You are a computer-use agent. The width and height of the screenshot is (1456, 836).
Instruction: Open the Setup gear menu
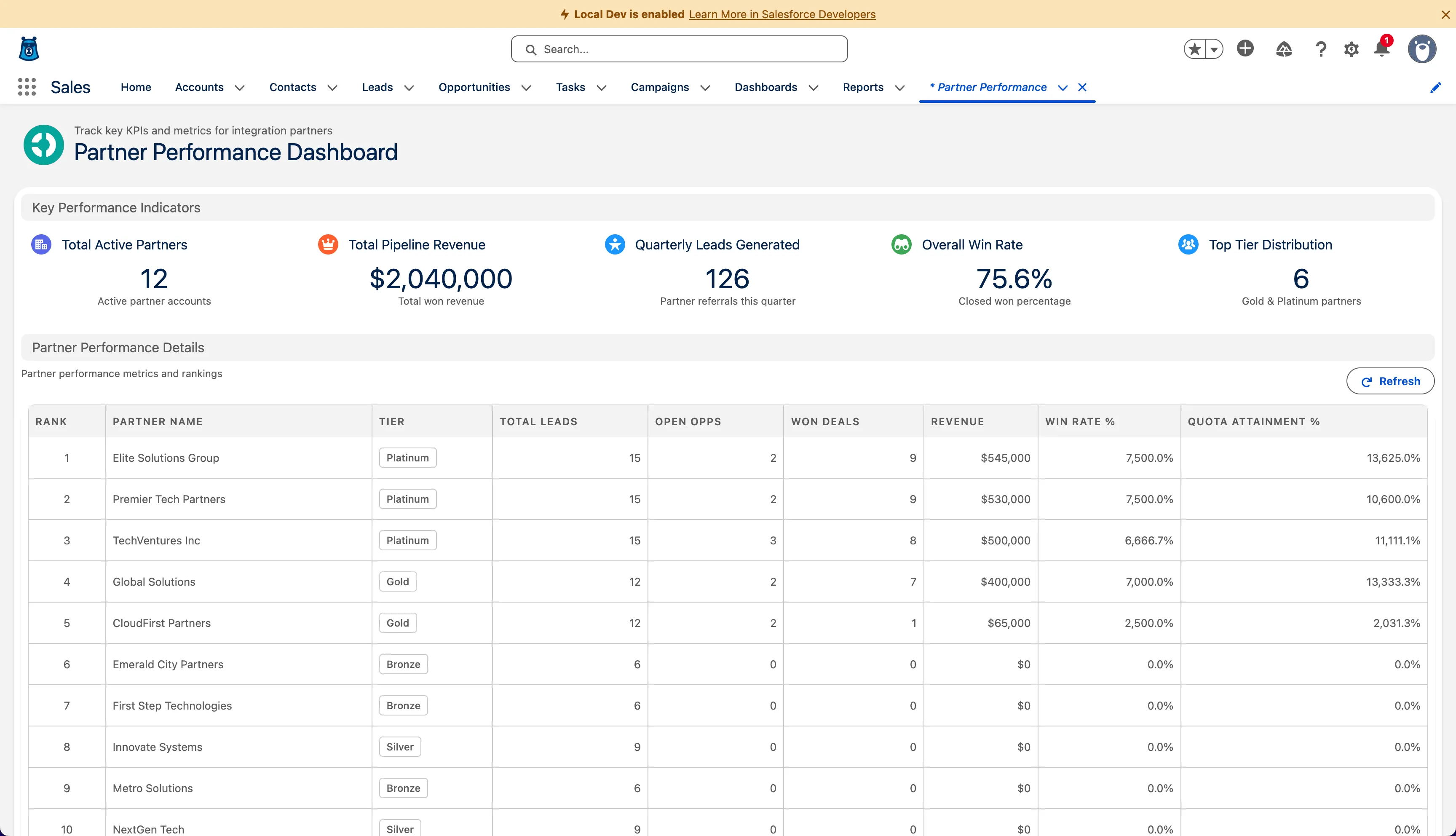pos(1351,49)
